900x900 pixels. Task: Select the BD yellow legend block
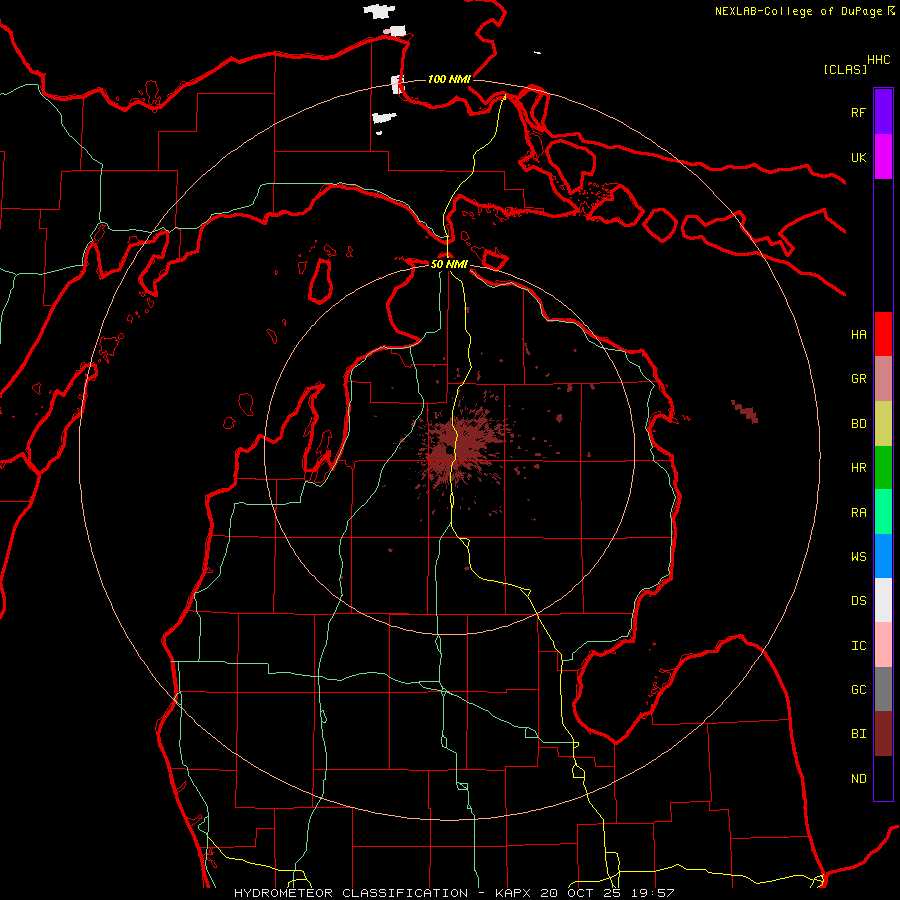tap(883, 424)
